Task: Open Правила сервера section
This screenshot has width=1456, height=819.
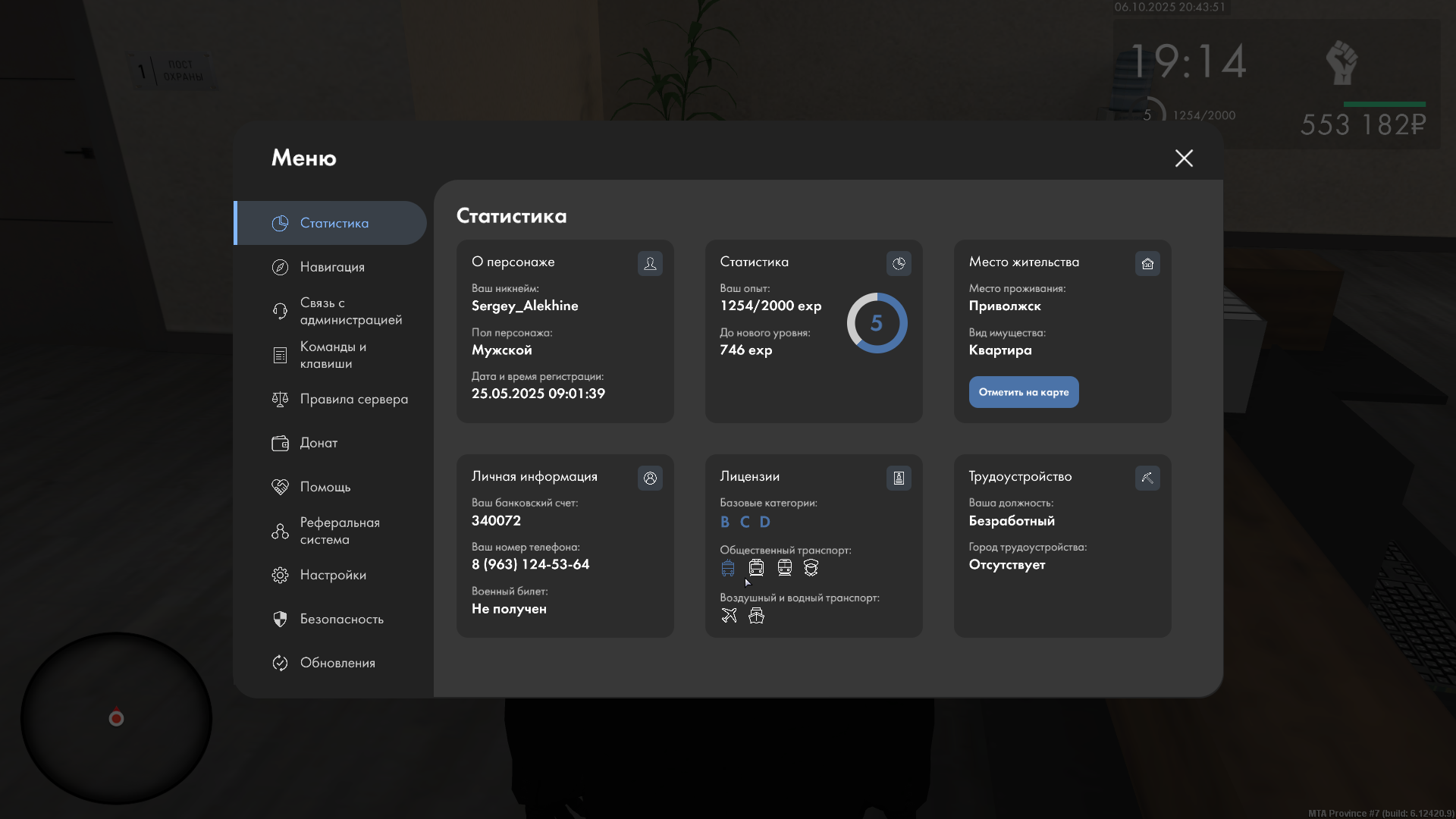Action: click(x=353, y=399)
